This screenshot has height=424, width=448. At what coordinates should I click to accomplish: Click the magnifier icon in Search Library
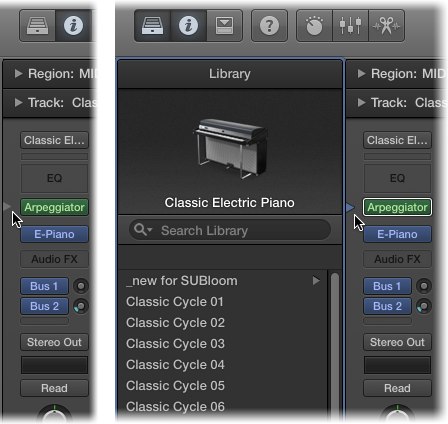tap(142, 230)
